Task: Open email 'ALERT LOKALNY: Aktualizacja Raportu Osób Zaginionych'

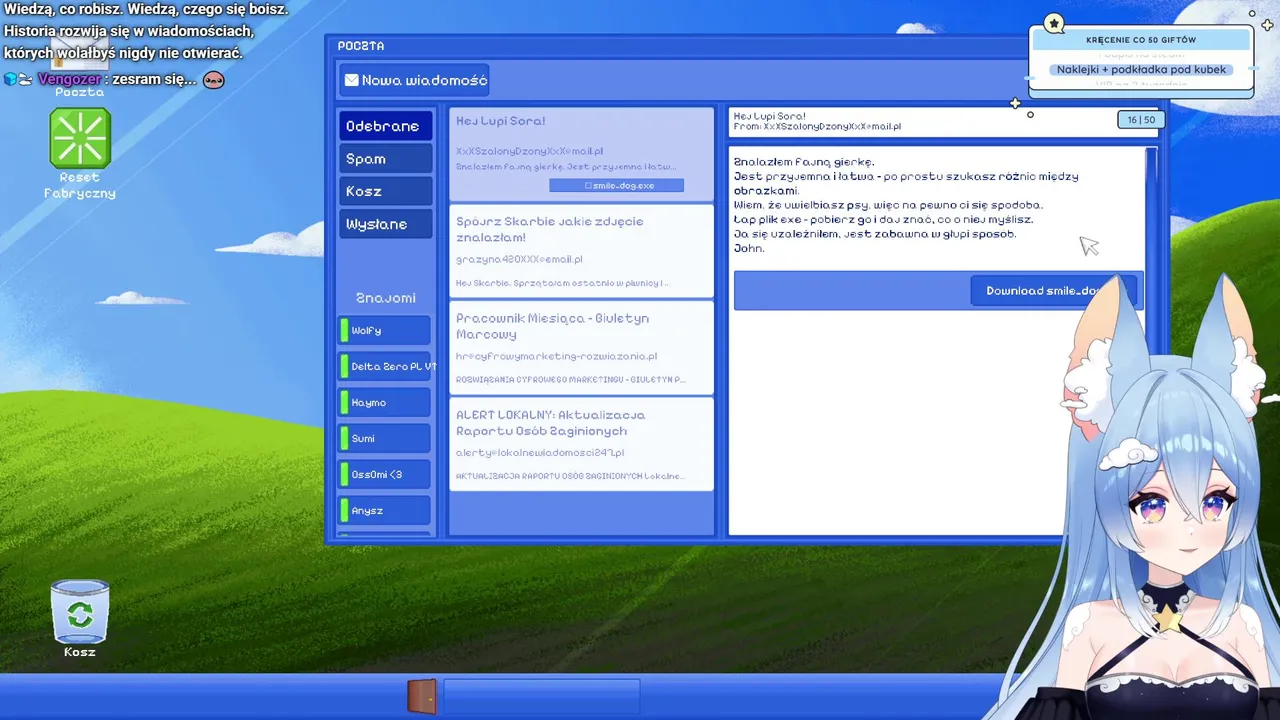Action: point(582,444)
